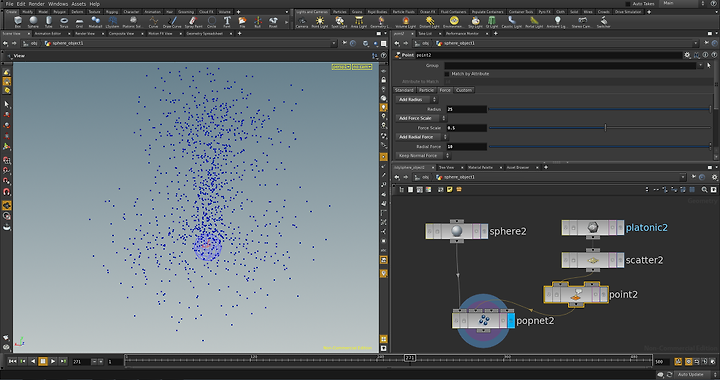Open the File menu
Viewport: 720px width, 380px height.
[9, 4]
